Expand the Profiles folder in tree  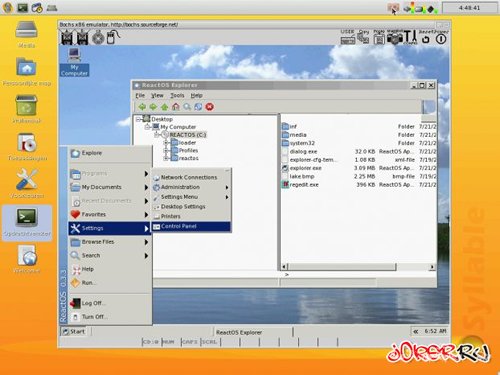166,151
